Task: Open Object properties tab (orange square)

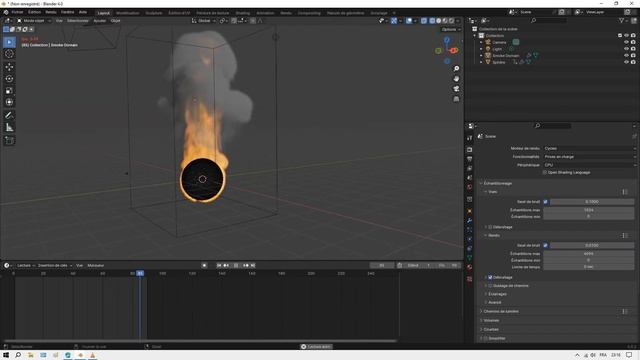Action: tap(469, 211)
